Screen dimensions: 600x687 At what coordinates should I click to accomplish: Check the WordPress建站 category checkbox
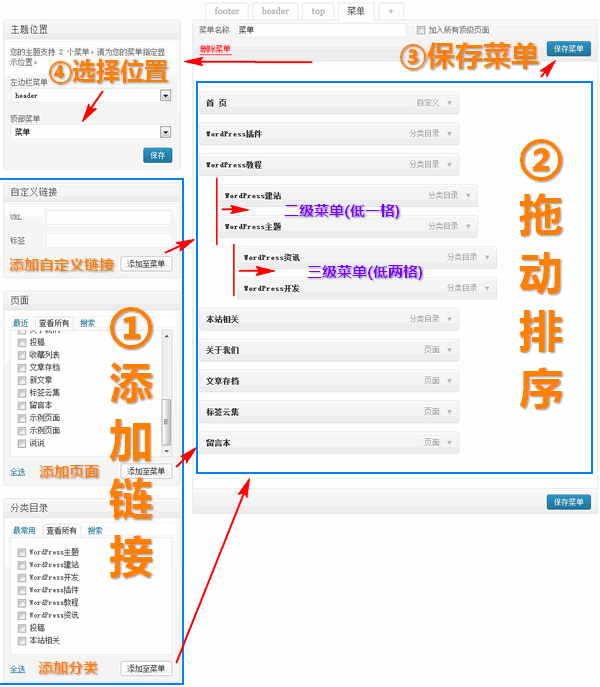(21, 565)
